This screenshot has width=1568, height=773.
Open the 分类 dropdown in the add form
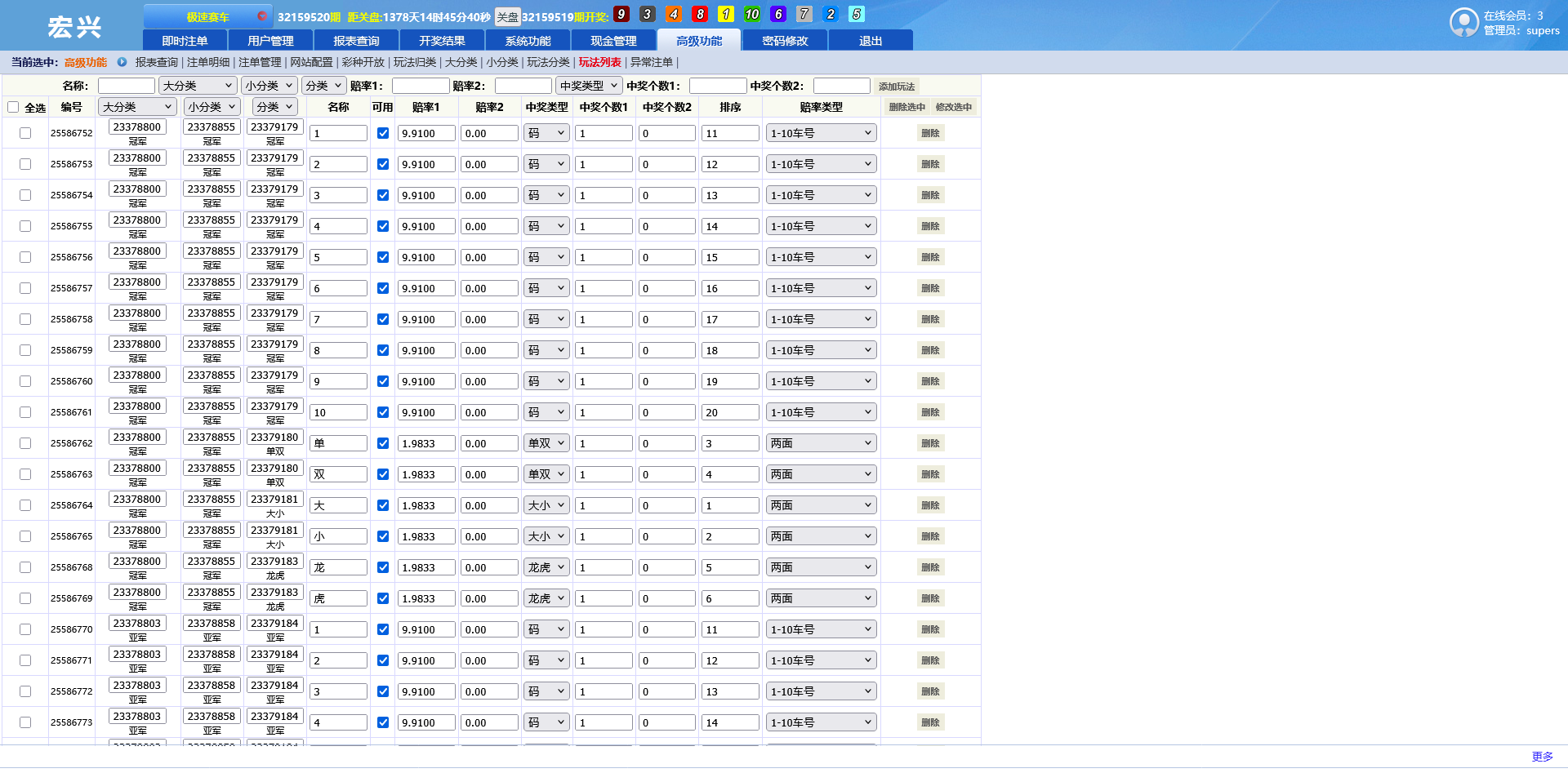pos(323,86)
